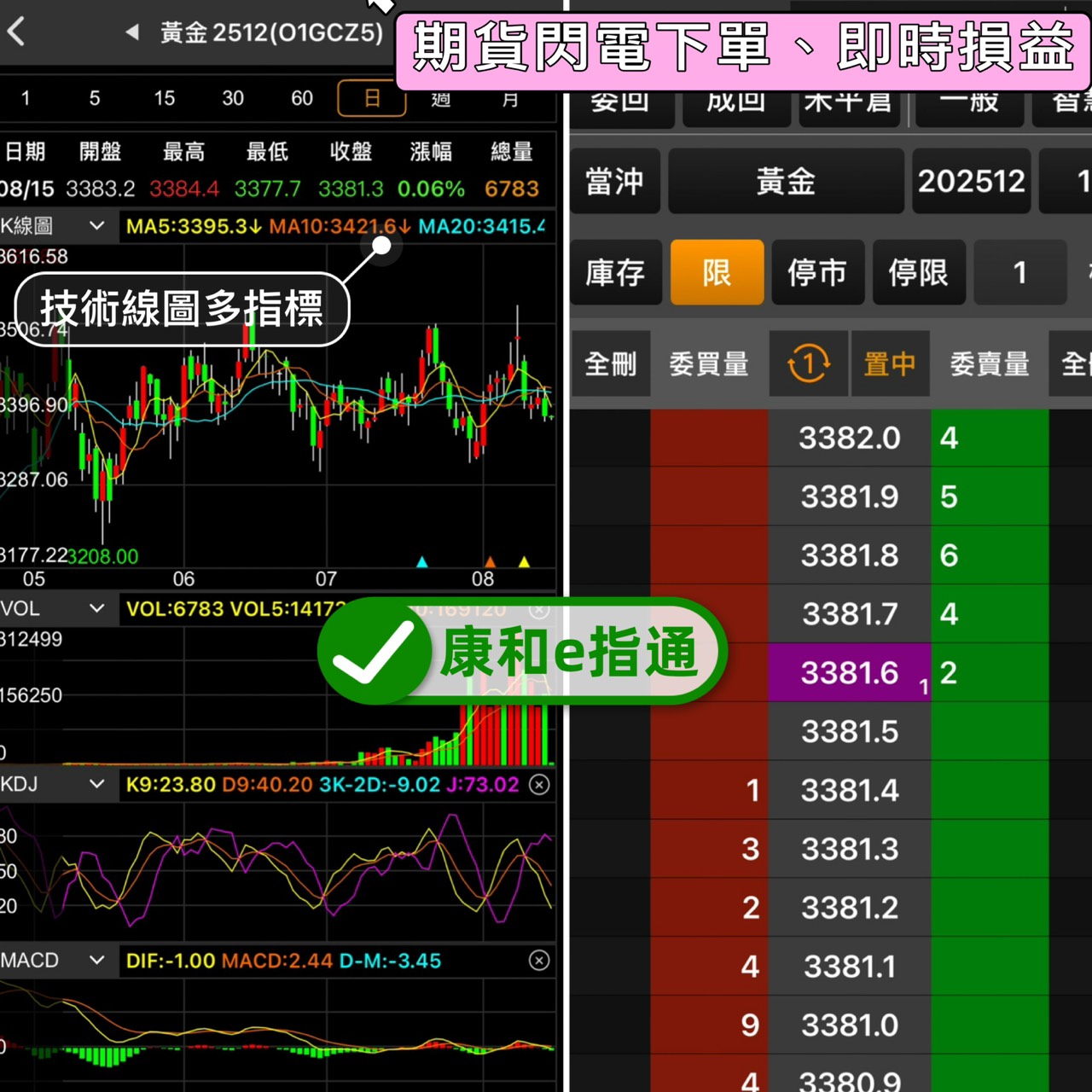This screenshot has width=1092, height=1092.
Task: Select the 限 limit order type
Action: tap(717, 273)
